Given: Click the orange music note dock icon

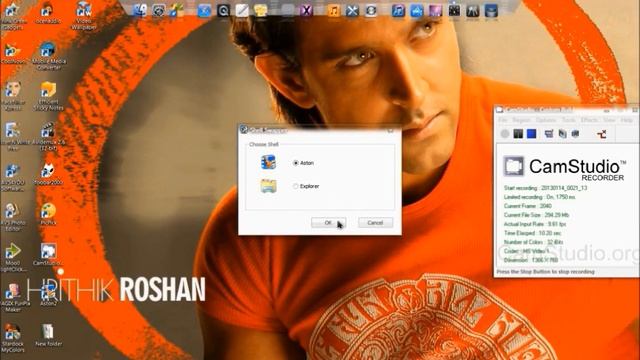Looking at the screenshot, I should pyautogui.click(x=333, y=10).
